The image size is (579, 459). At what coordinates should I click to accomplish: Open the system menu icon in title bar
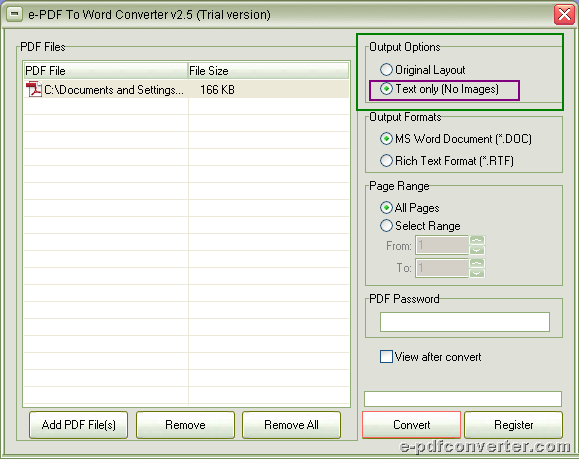[x=14, y=14]
